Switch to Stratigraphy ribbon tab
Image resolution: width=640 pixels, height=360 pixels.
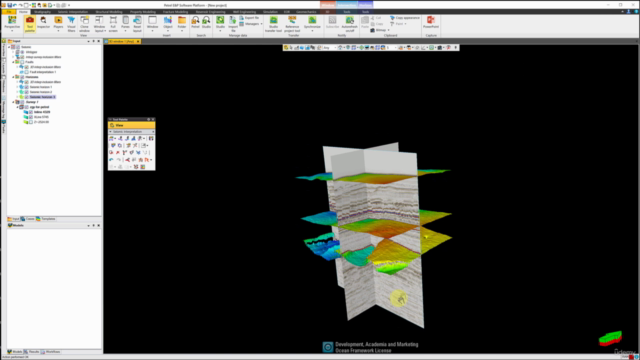click(x=42, y=12)
